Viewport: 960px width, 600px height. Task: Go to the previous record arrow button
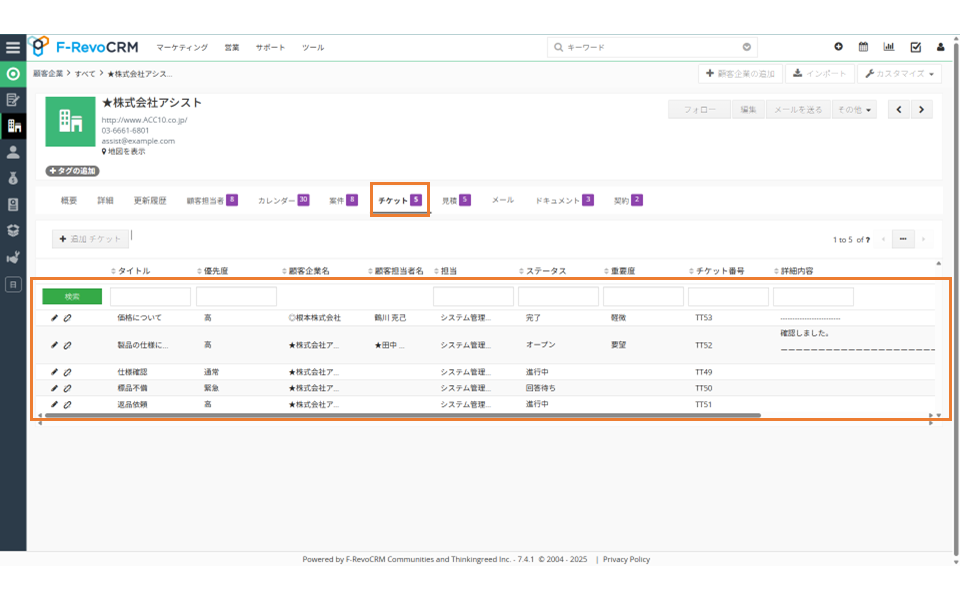(899, 110)
